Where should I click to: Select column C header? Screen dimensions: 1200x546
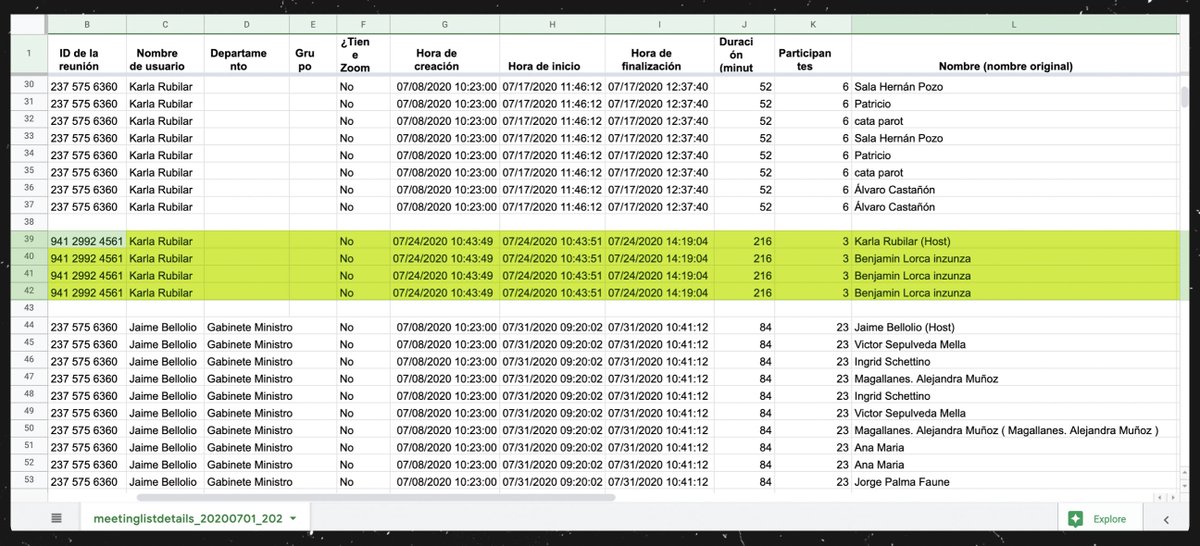(166, 23)
